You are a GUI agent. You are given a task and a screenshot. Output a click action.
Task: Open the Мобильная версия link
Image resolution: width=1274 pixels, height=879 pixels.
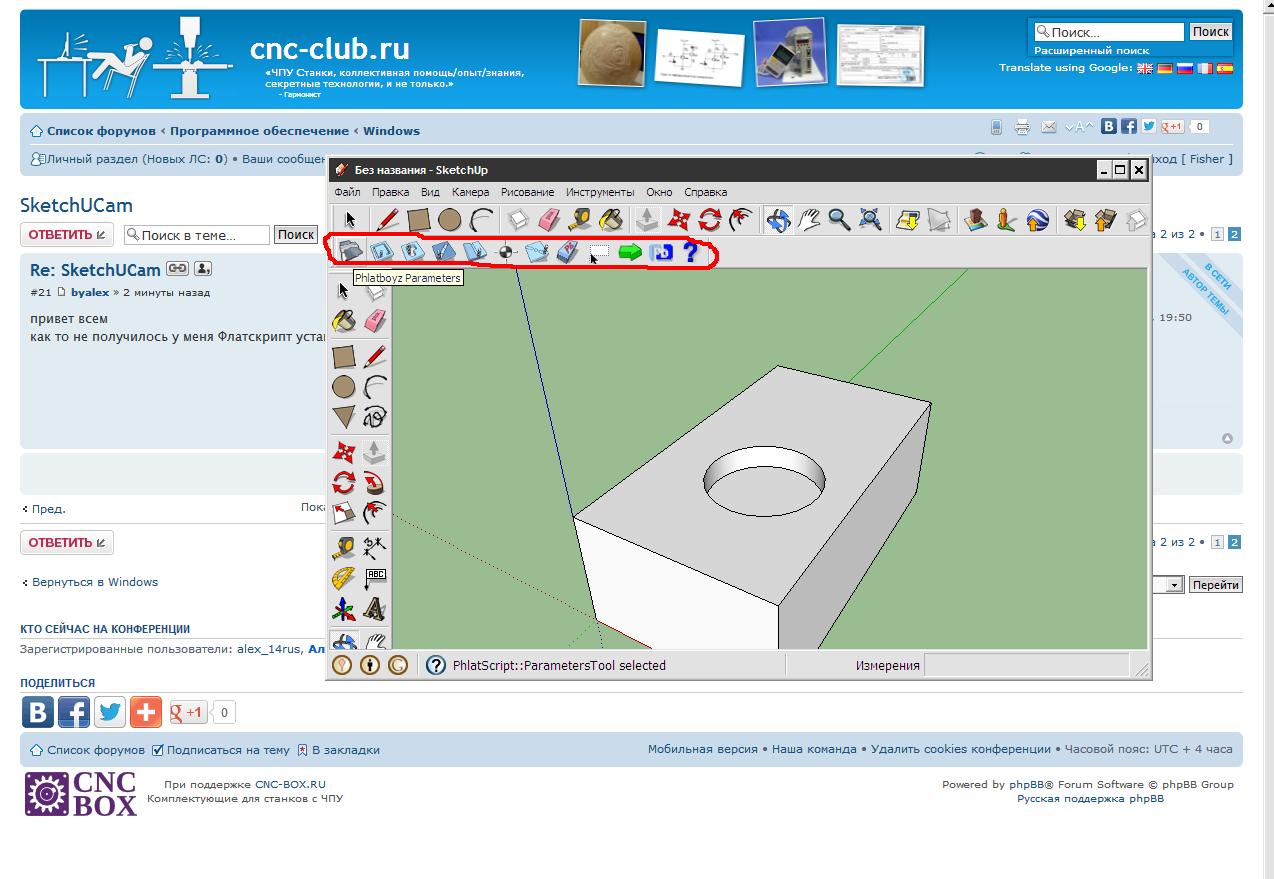coord(703,749)
